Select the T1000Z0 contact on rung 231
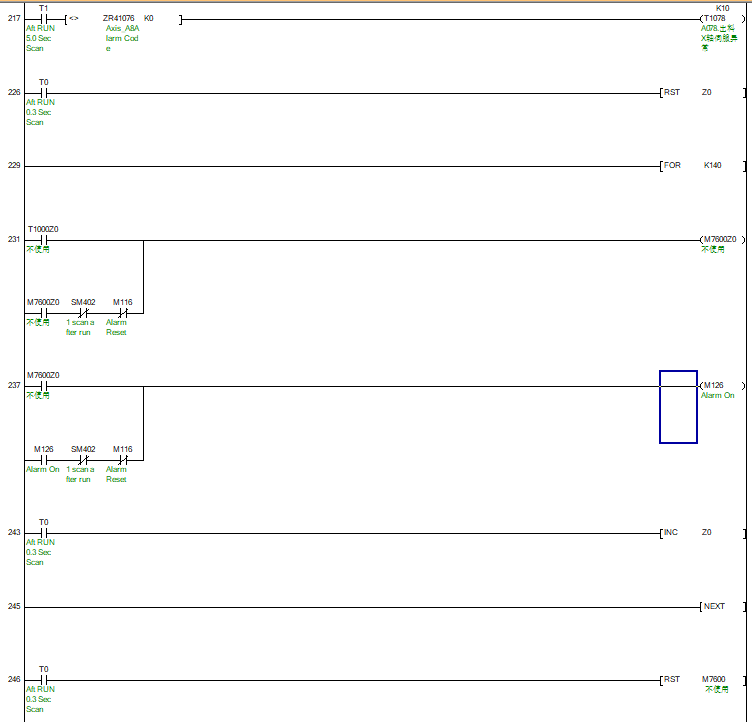 pos(43,240)
